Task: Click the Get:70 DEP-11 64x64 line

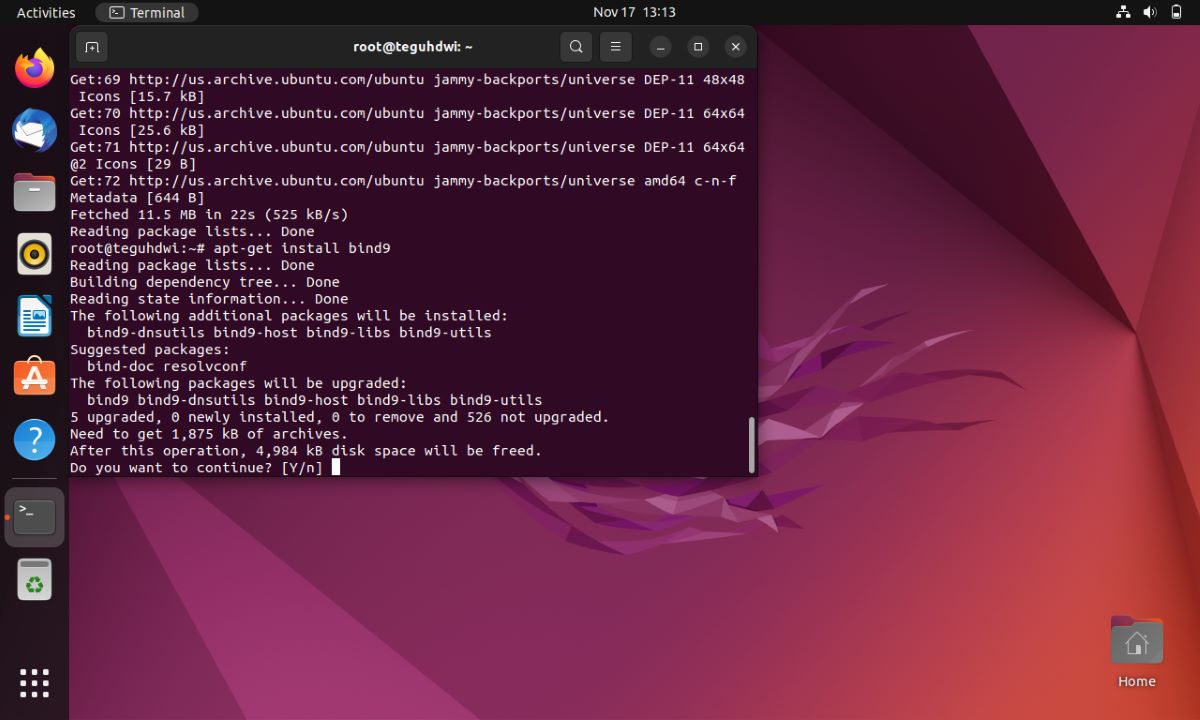Action: tap(407, 113)
